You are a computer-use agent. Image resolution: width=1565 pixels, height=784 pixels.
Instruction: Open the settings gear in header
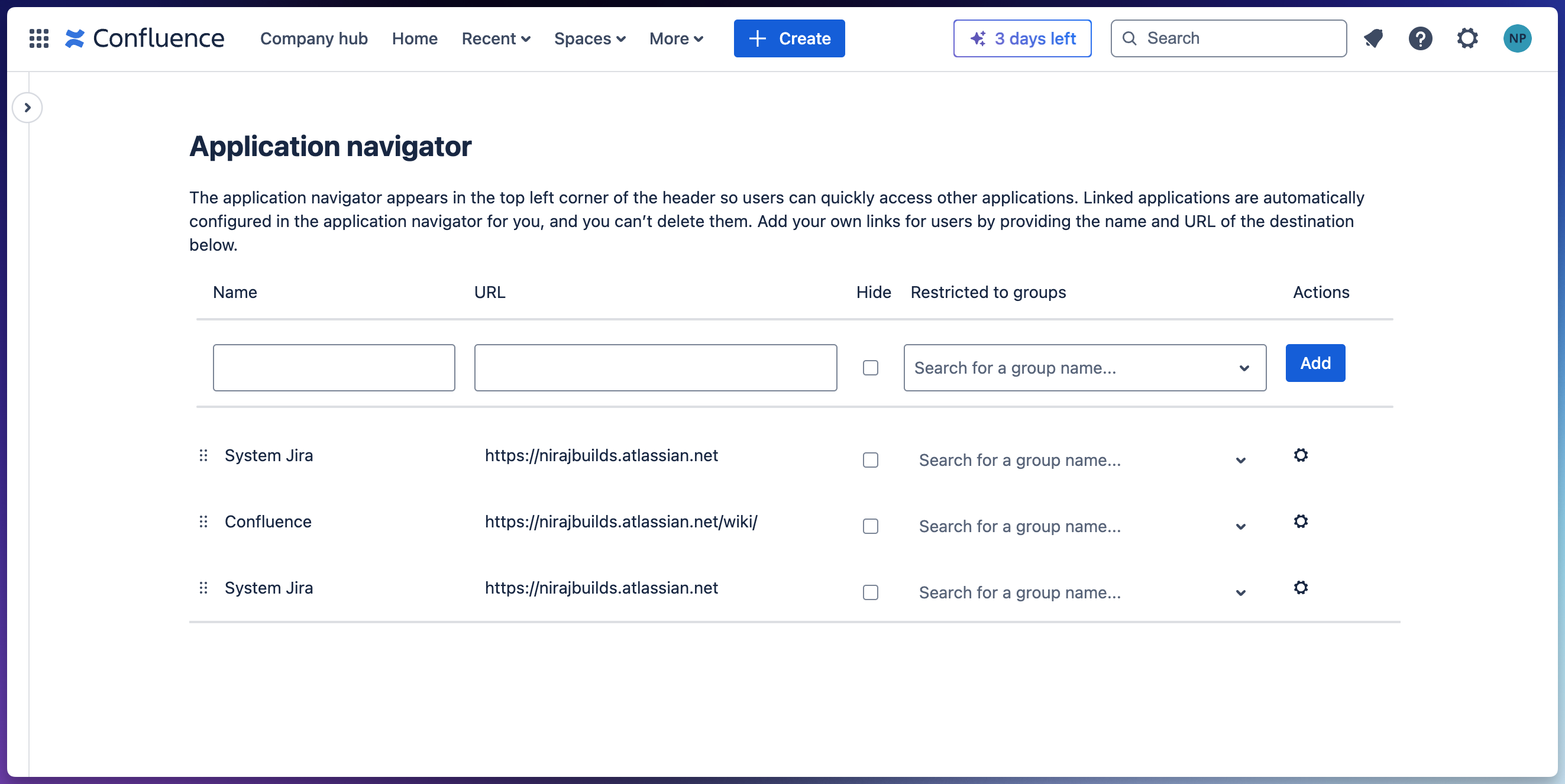click(1467, 38)
